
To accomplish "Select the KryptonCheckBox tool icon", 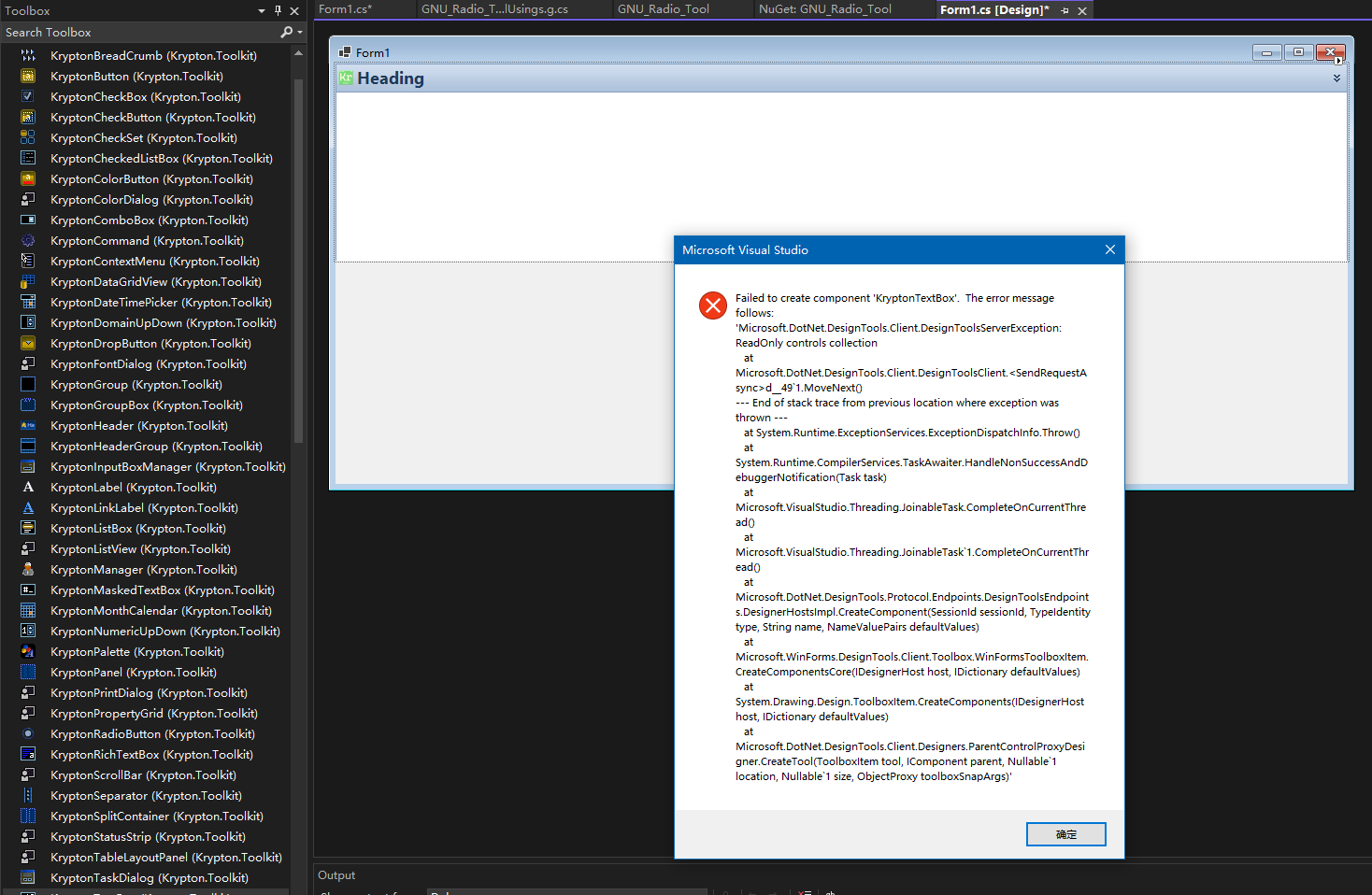I will 26,96.
